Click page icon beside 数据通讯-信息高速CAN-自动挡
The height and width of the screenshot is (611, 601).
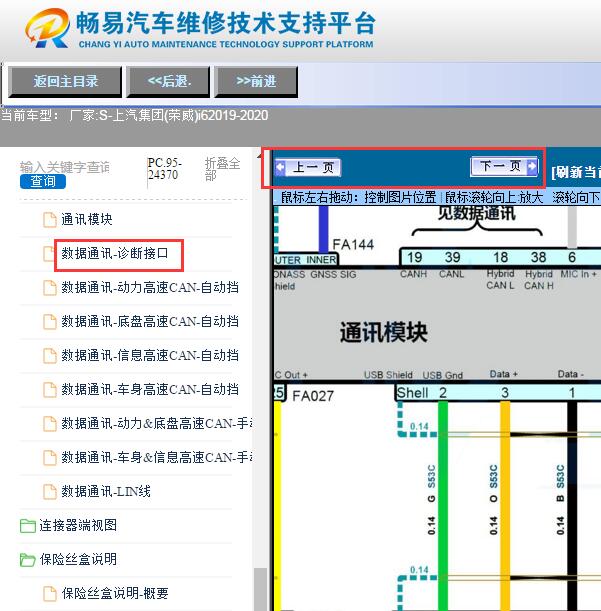point(49,356)
